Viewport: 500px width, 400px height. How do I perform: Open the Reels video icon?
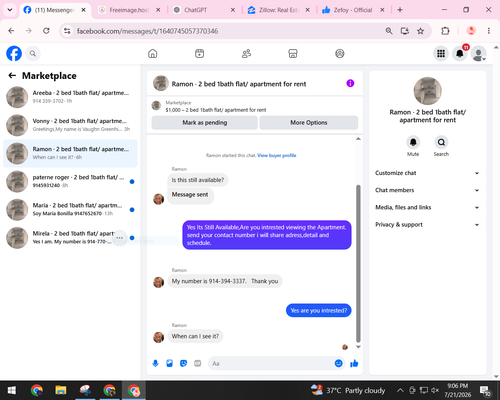coord(199,53)
